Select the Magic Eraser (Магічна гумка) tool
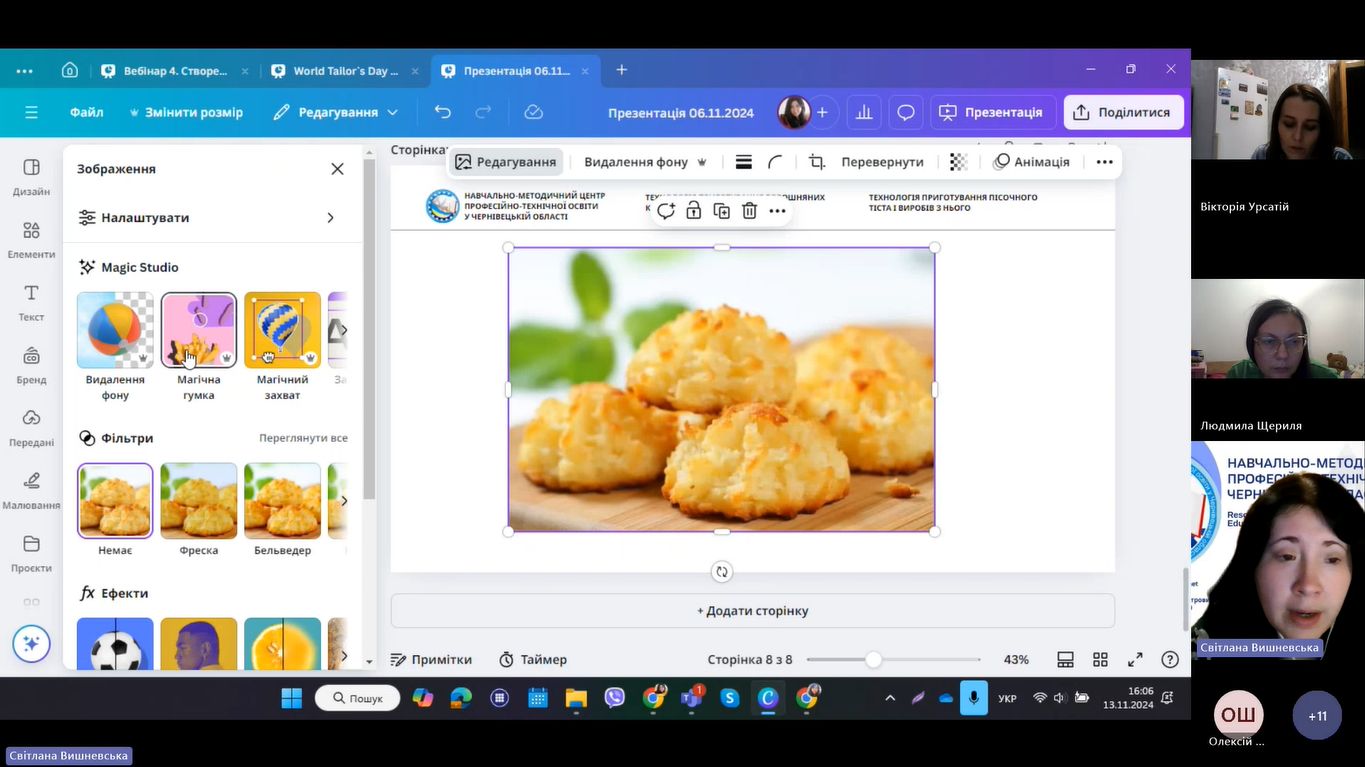This screenshot has width=1365, height=767. coord(198,330)
